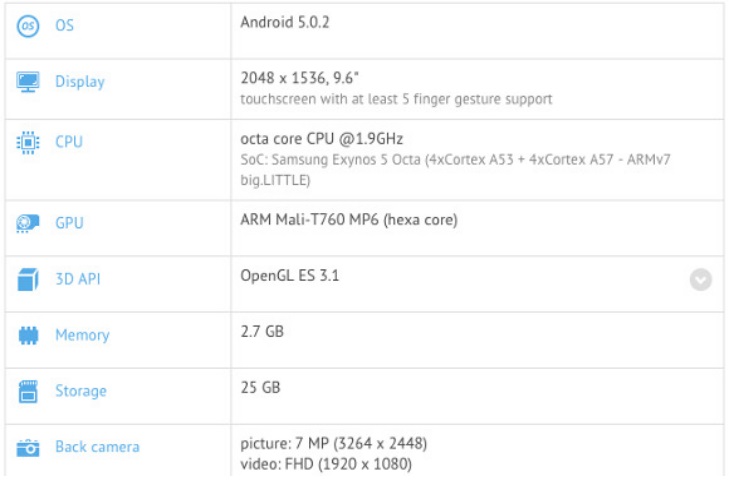Click the Storage label

[80, 392]
